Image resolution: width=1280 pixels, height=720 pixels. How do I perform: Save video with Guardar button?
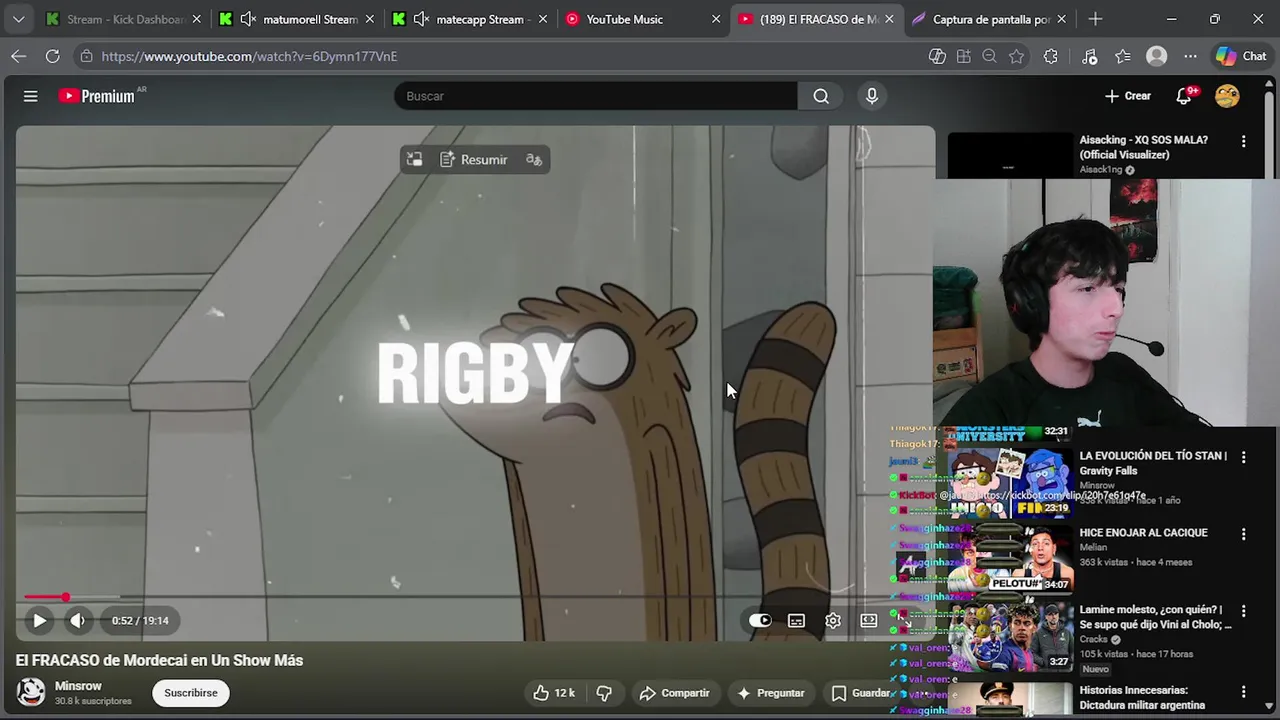(861, 693)
